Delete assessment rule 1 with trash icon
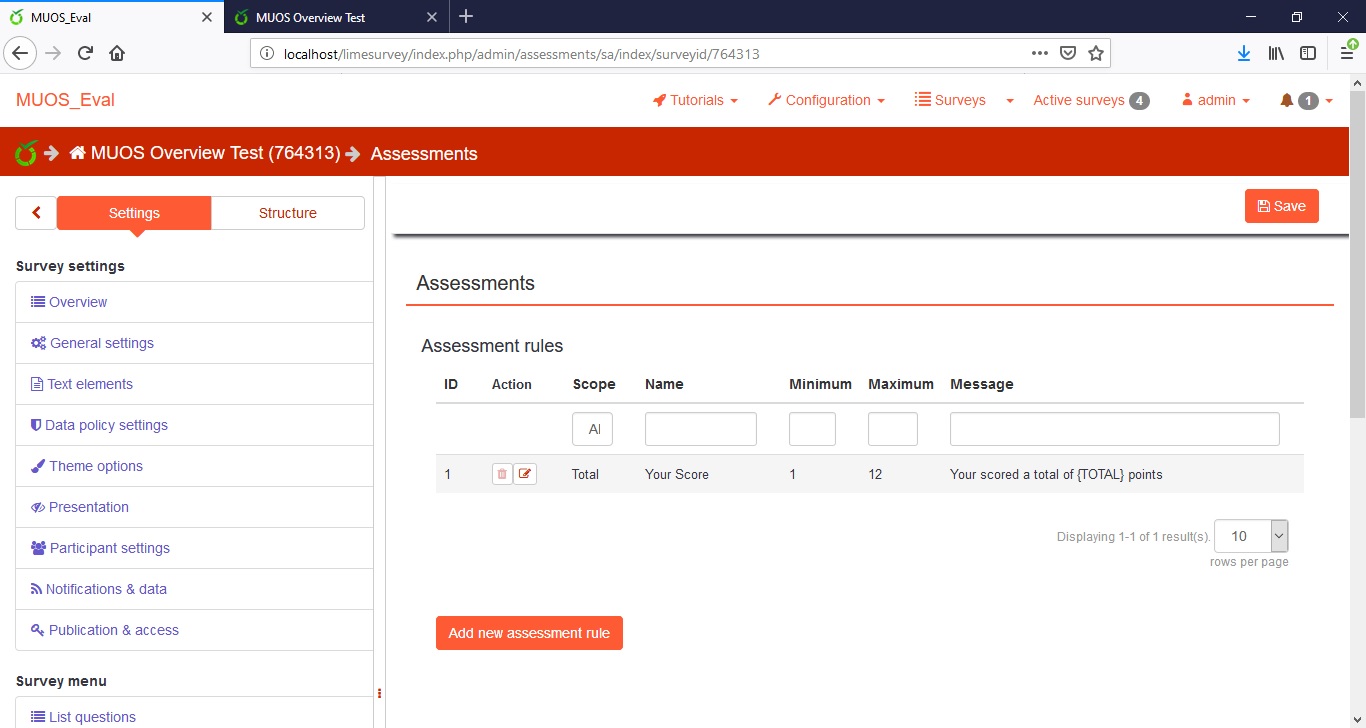Screen dimensions: 1366x728 pos(501,474)
